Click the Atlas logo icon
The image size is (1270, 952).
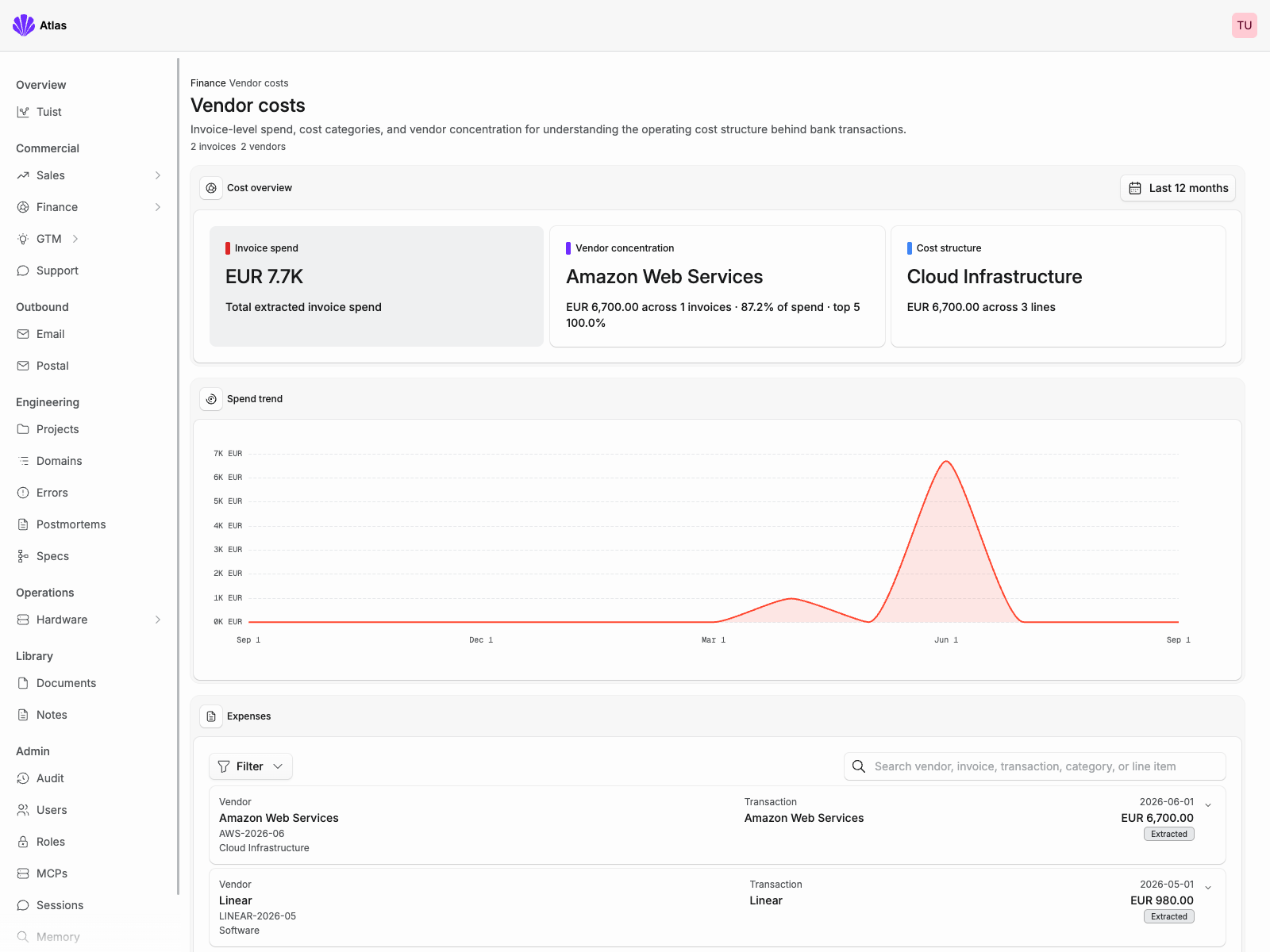[24, 25]
